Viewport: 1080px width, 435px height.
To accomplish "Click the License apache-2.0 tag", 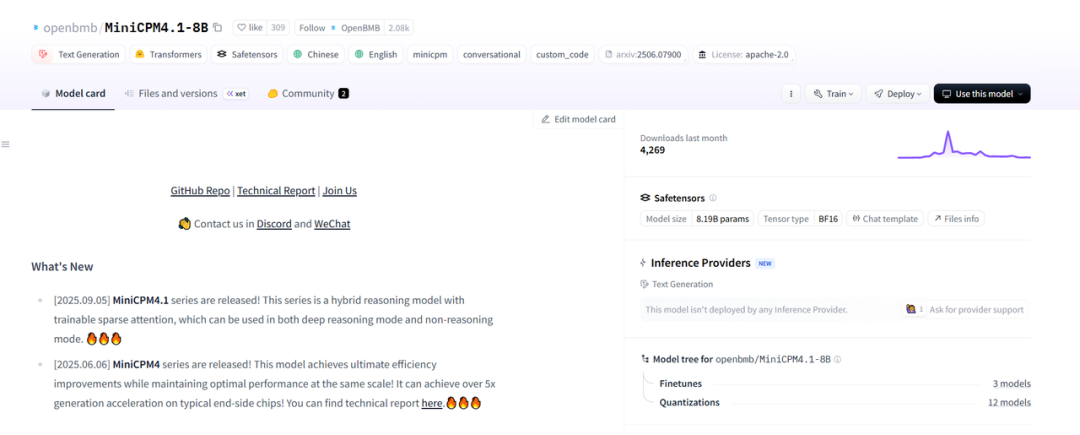I will tap(745, 54).
